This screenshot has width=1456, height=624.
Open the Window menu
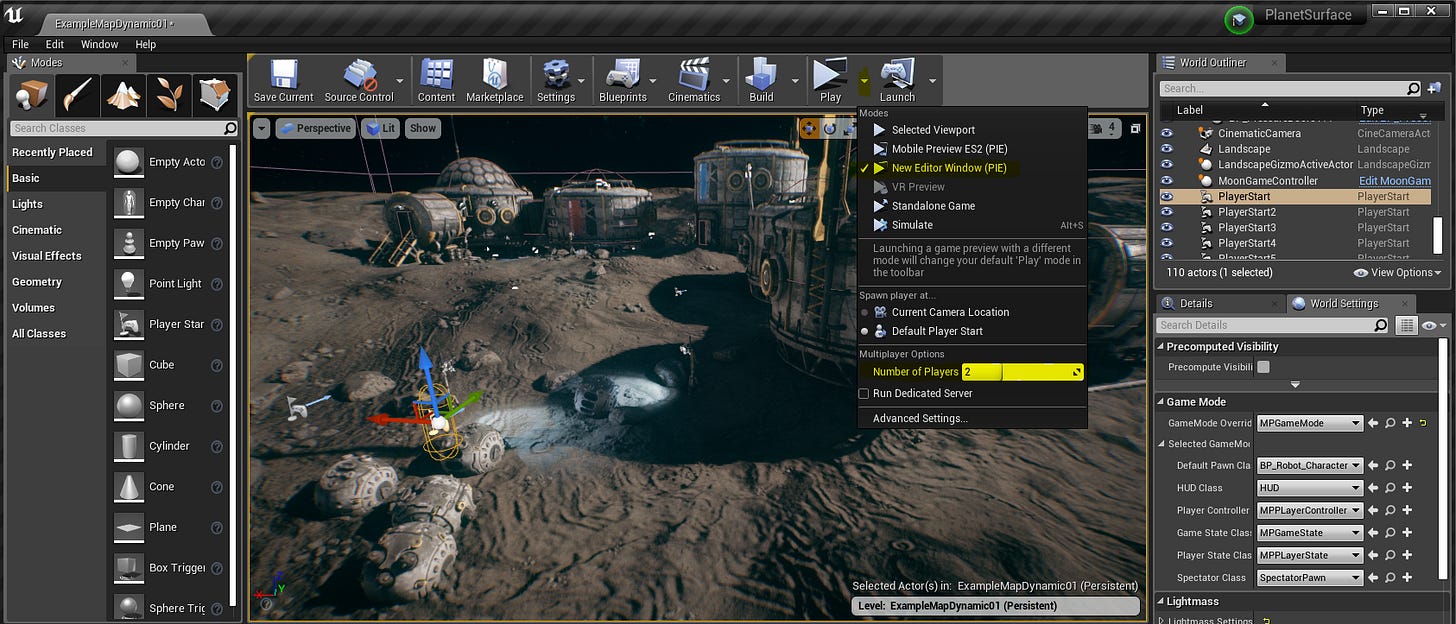click(x=100, y=45)
